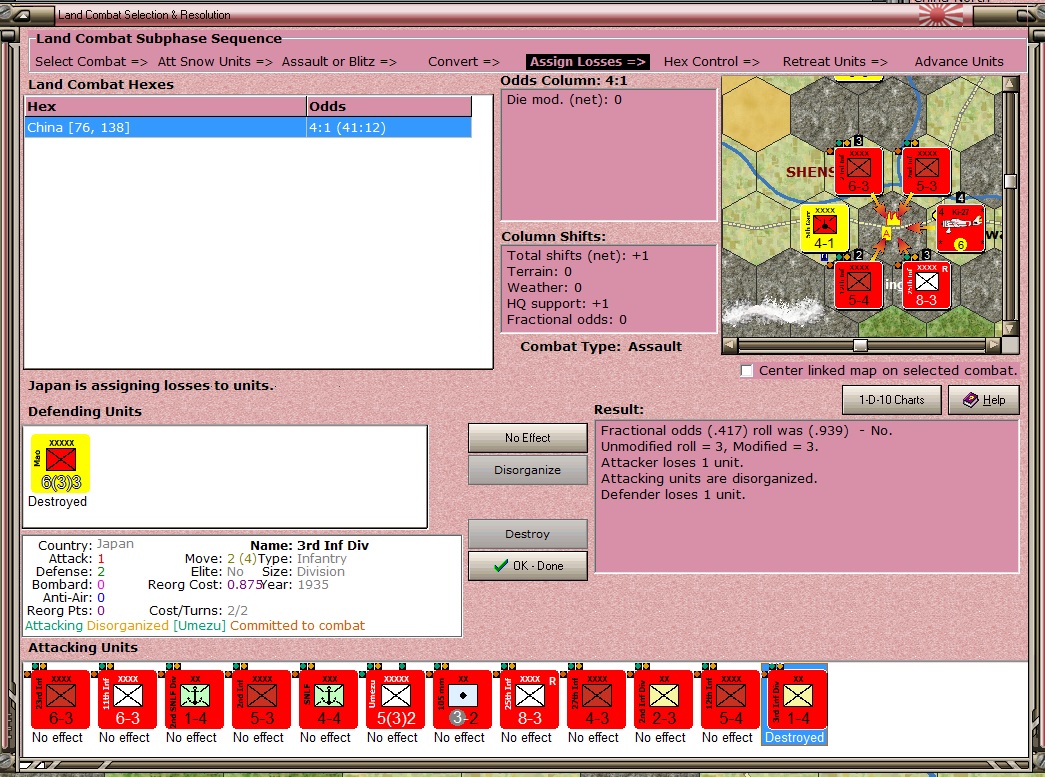Select the 25th Inf 8-3 attacking unit

coord(529,700)
